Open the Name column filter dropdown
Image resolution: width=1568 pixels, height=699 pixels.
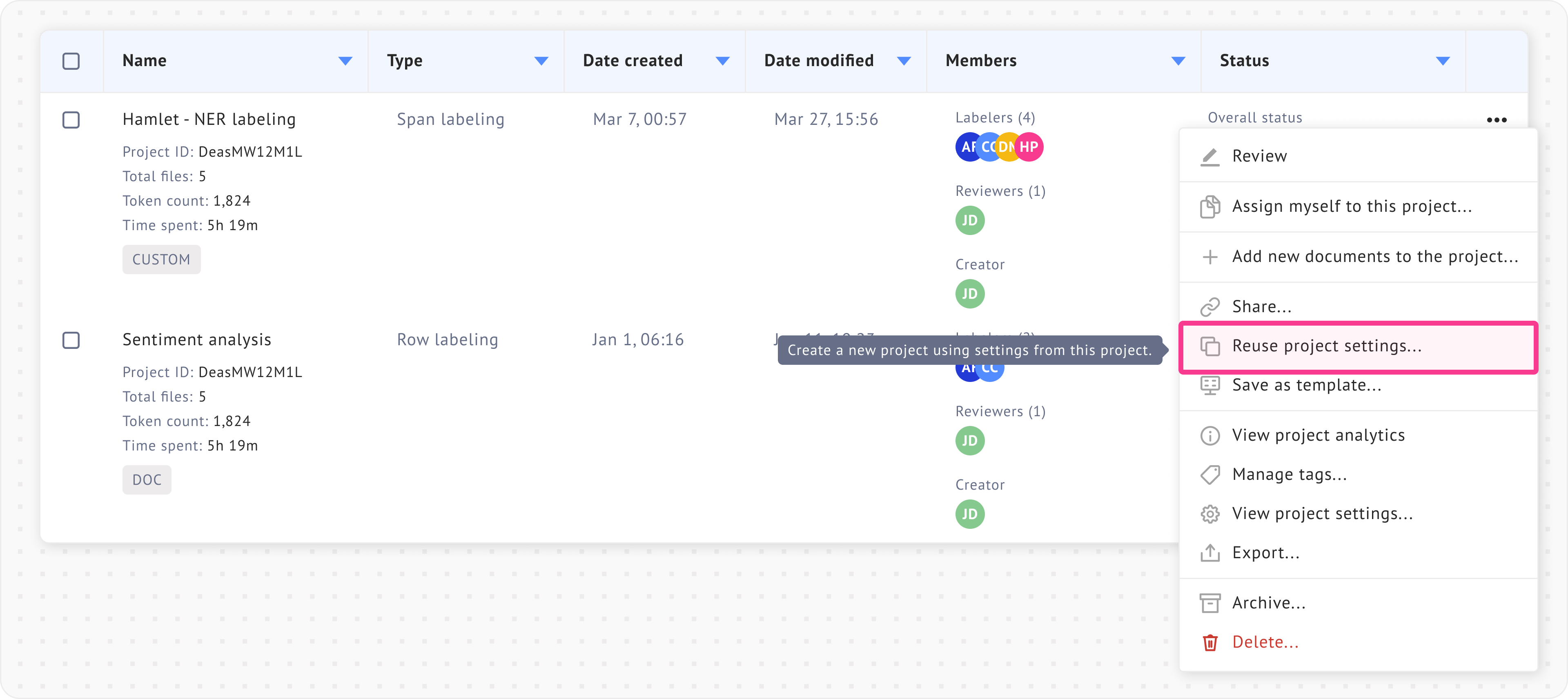coord(345,61)
